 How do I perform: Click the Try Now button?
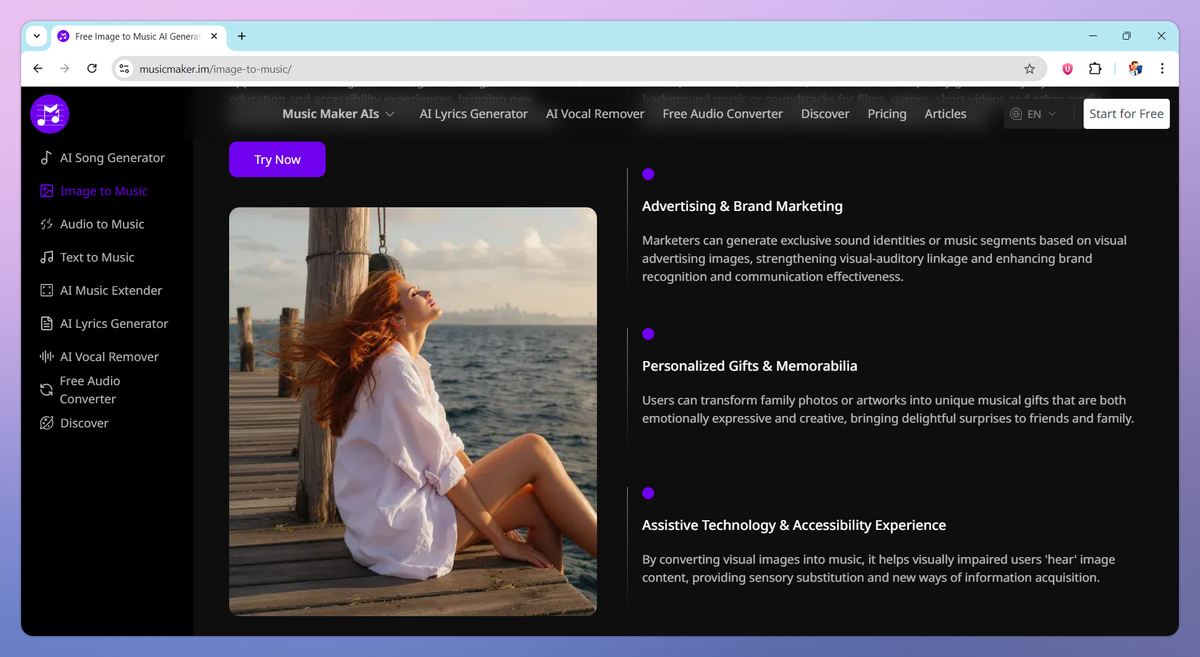(x=277, y=159)
